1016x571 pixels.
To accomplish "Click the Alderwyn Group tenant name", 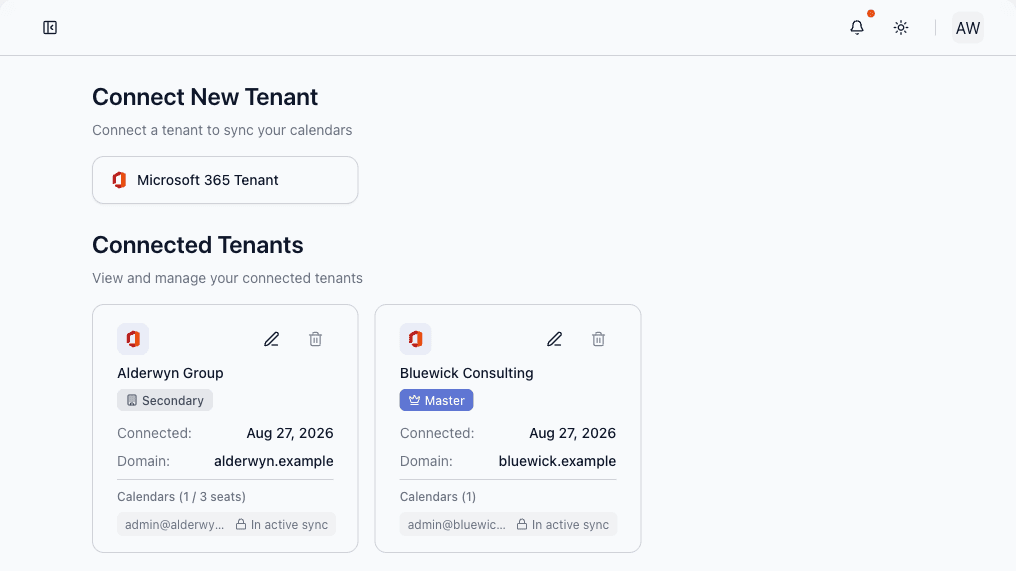I will (170, 373).
